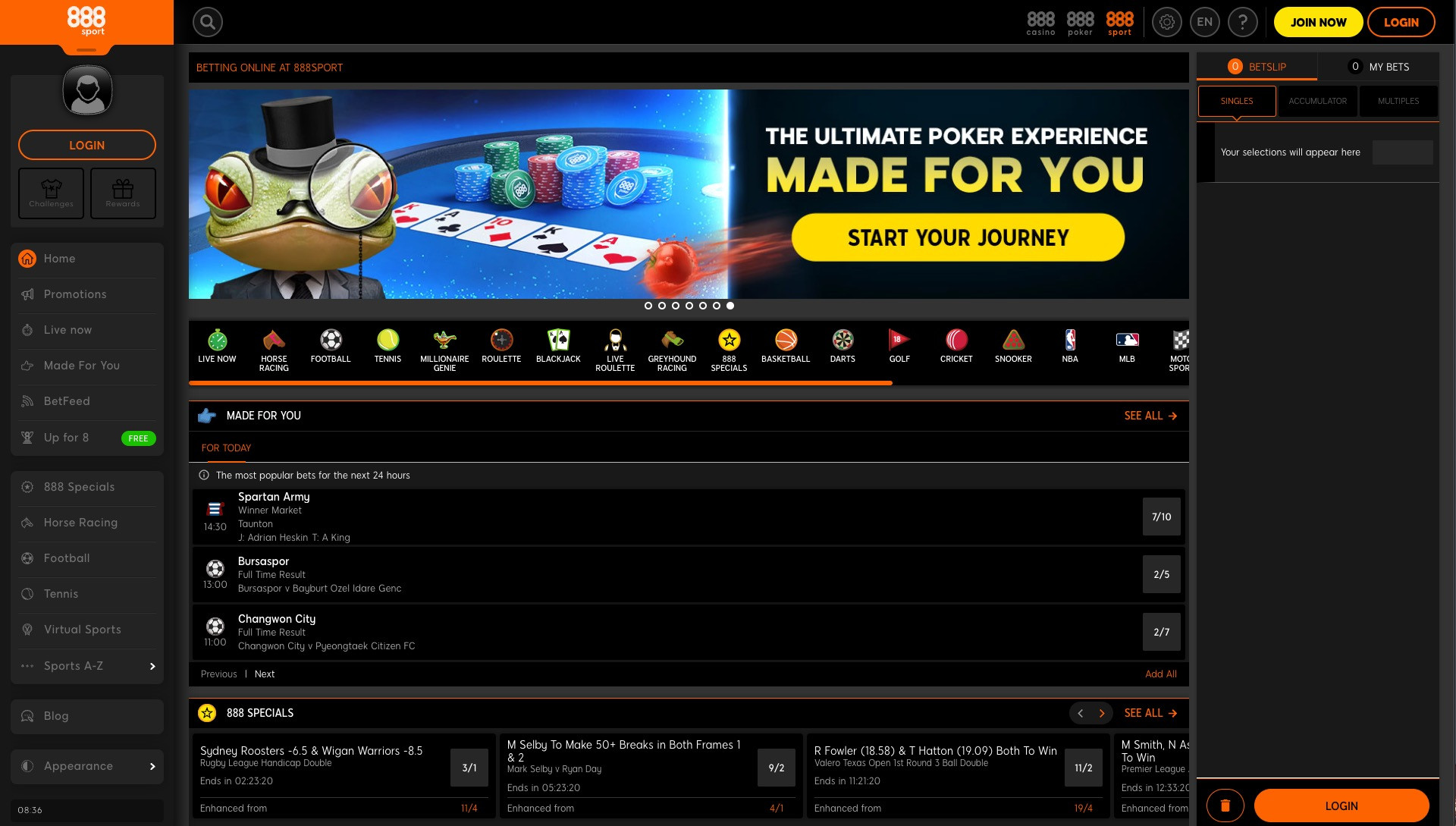Open the search magnifier icon
Viewport: 1456px width, 826px height.
coord(207,22)
